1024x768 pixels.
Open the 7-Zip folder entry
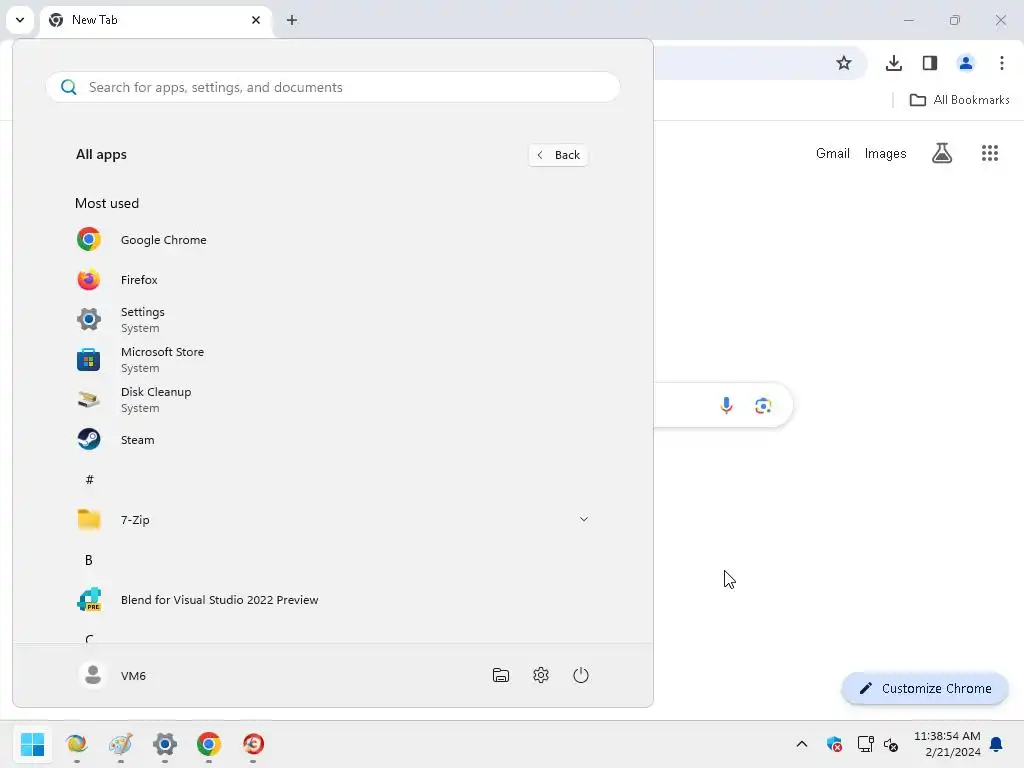coord(332,520)
